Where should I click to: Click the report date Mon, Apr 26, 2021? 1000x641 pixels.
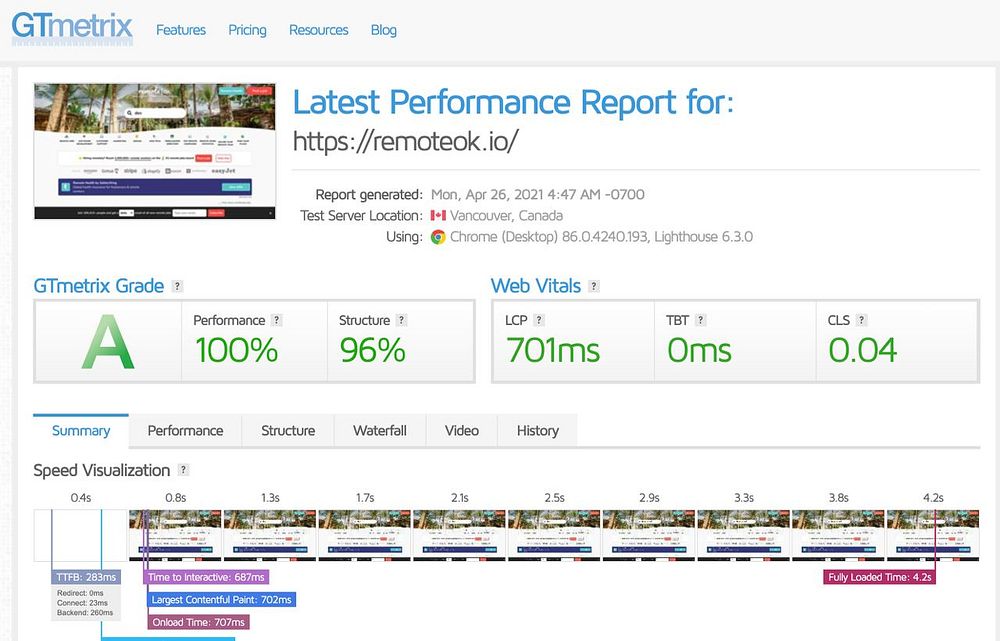[487, 195]
